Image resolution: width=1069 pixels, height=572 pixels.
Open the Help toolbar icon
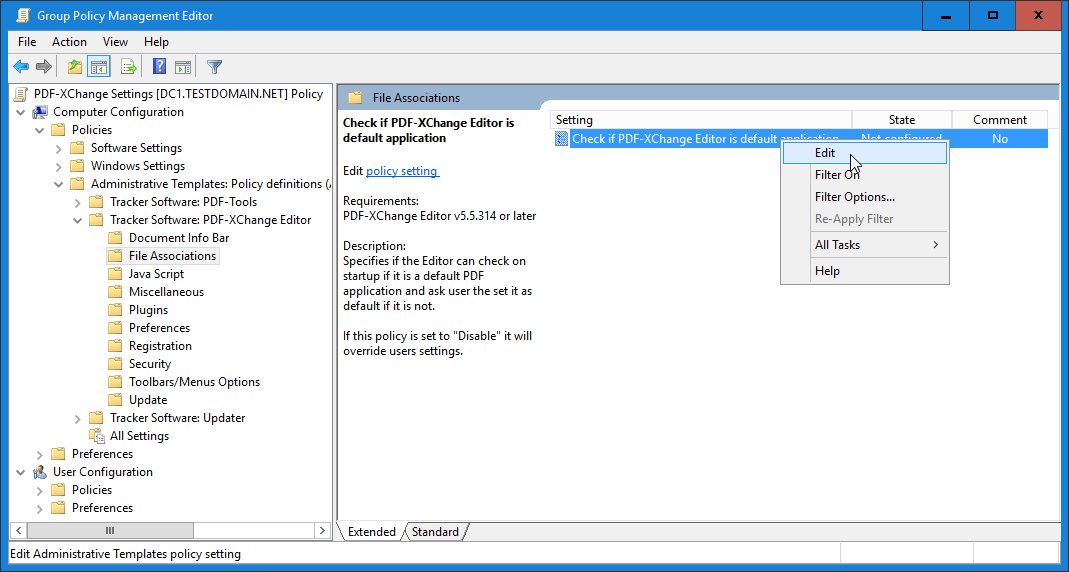(x=160, y=67)
